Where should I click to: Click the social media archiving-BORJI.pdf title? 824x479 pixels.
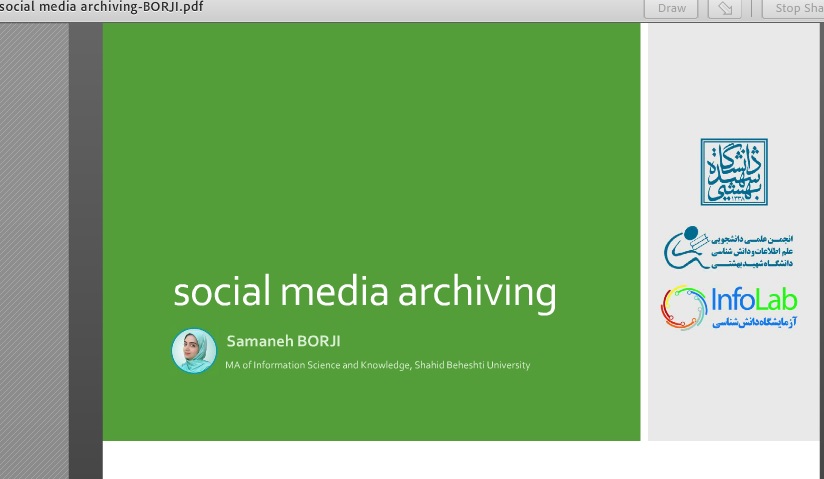coord(100,7)
